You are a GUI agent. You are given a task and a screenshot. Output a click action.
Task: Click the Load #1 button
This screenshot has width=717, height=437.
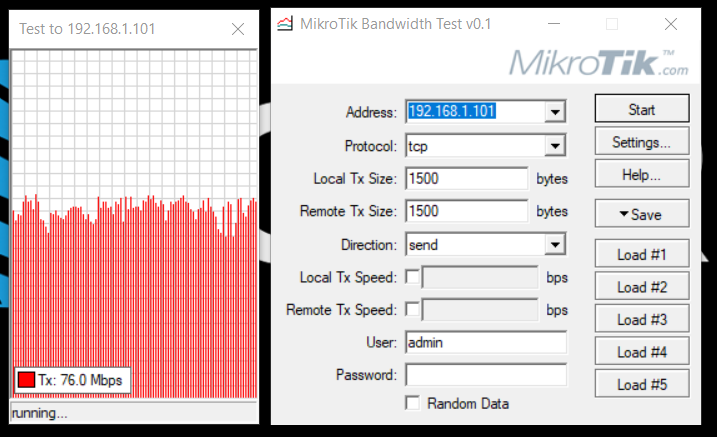click(642, 254)
